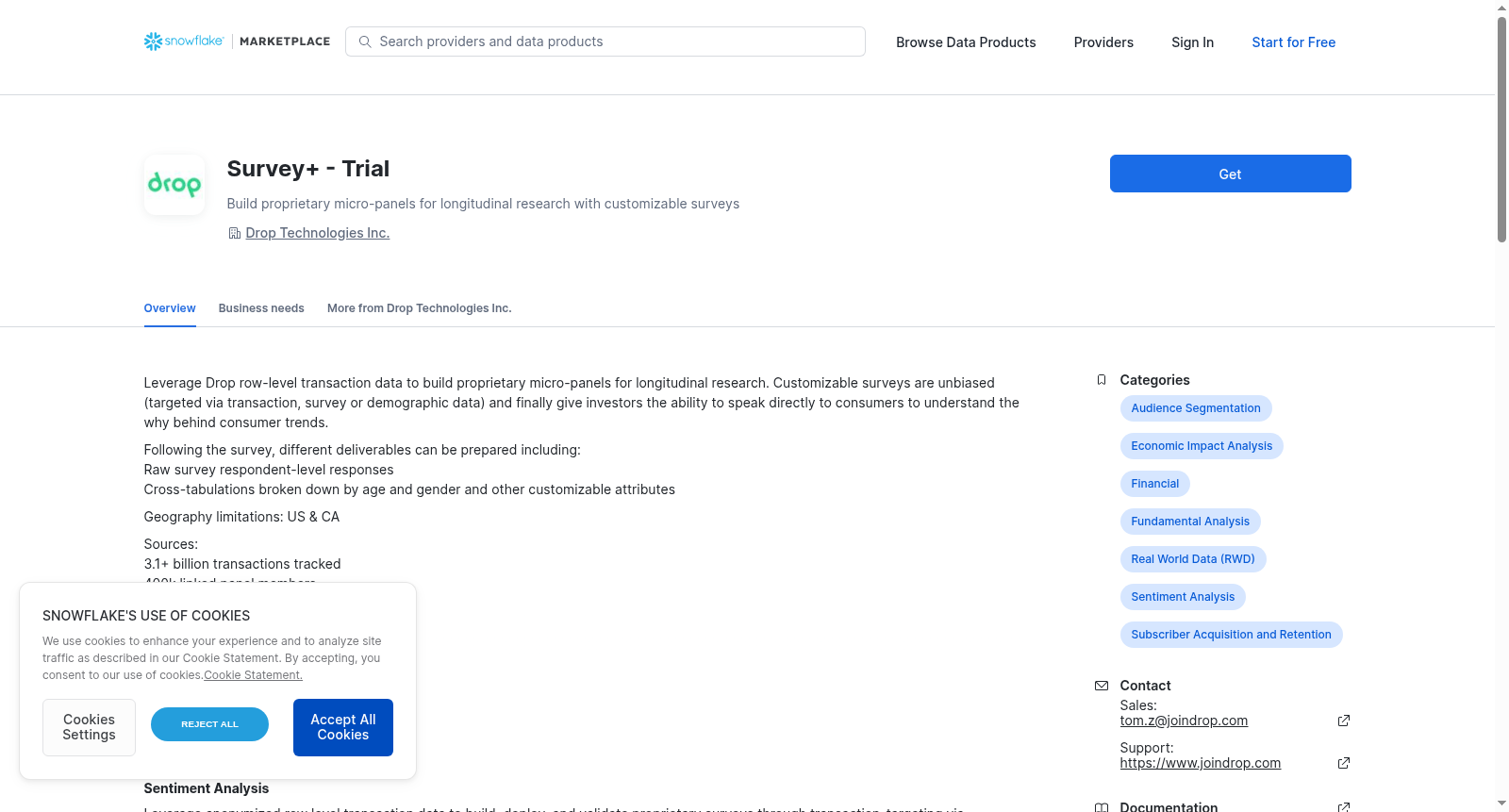Open Browse Data Products menu
Viewport: 1509px width, 812px height.
[x=966, y=42]
